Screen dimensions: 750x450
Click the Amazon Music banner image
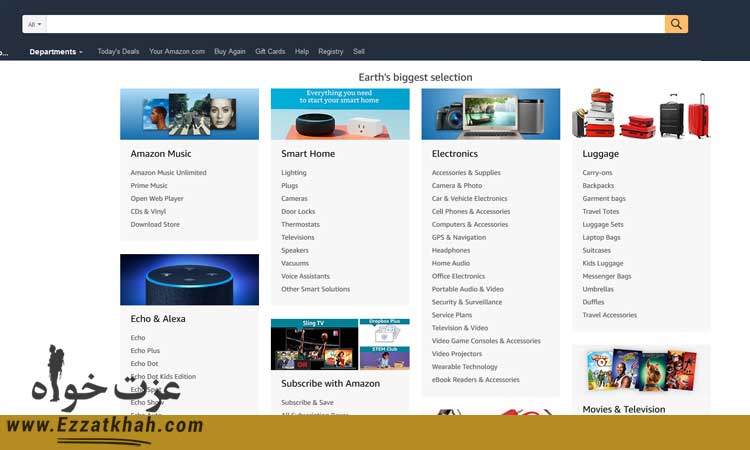[189, 114]
